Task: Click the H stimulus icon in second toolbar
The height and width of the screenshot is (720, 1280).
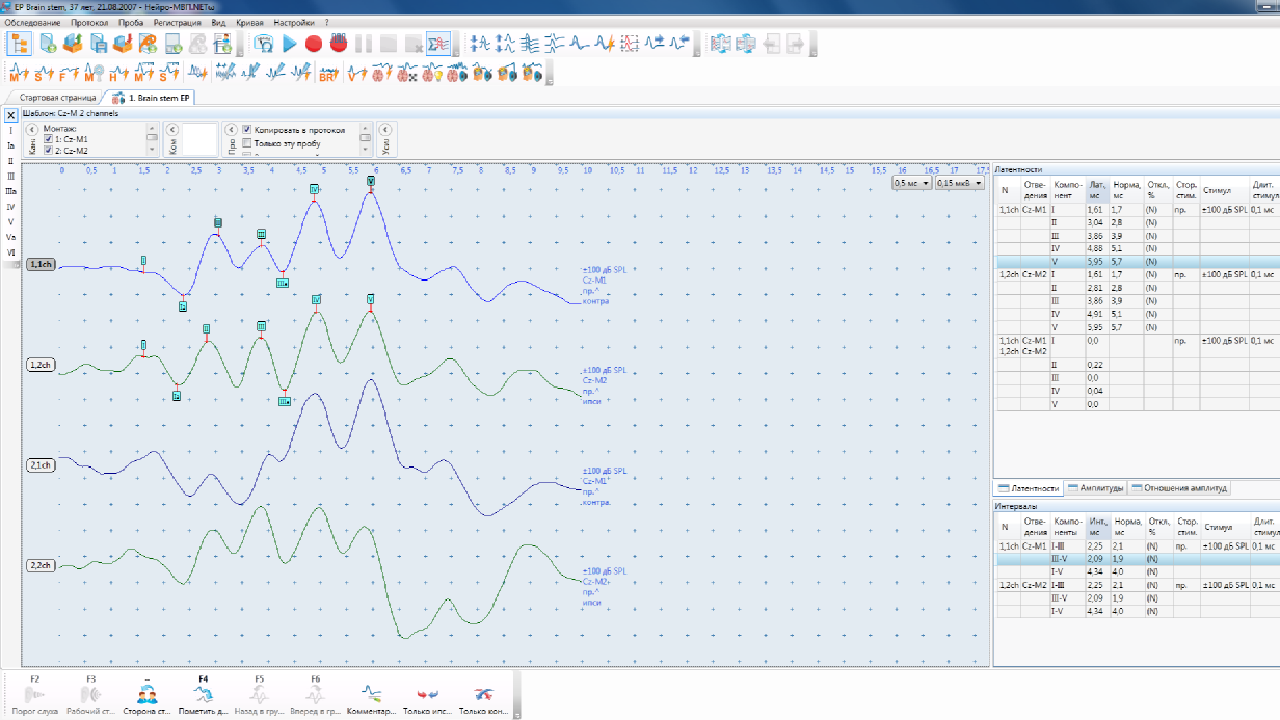Action: tap(118, 72)
